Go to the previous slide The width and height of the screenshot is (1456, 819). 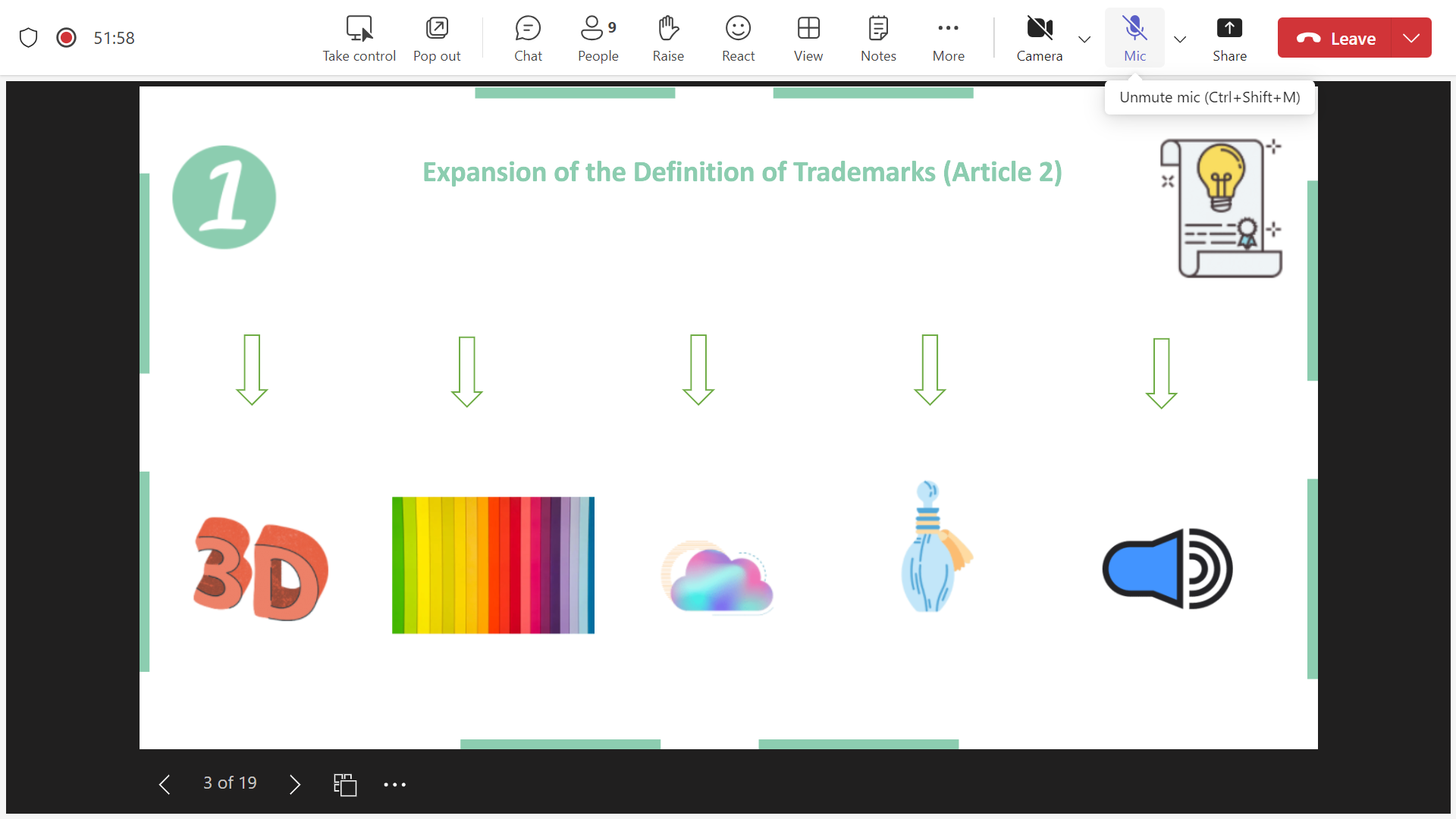point(165,784)
